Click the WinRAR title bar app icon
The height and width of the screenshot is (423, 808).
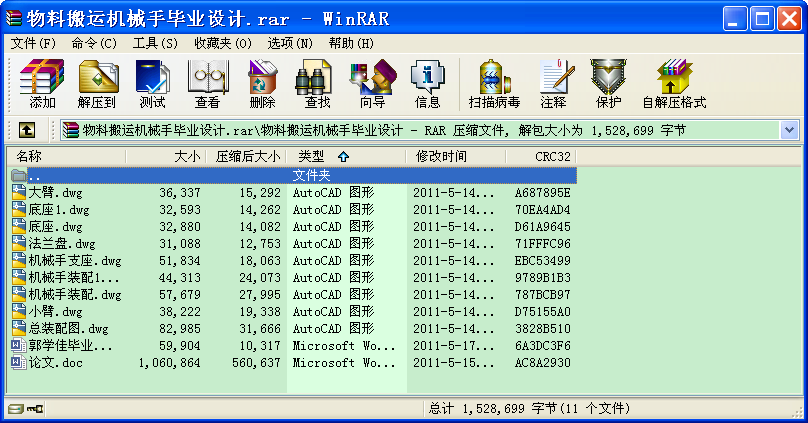pos(14,19)
